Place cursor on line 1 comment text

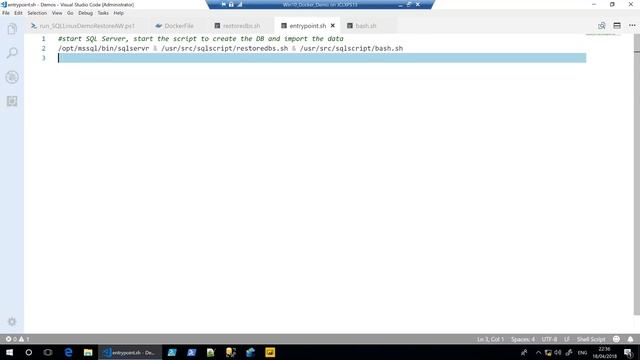tap(200, 39)
